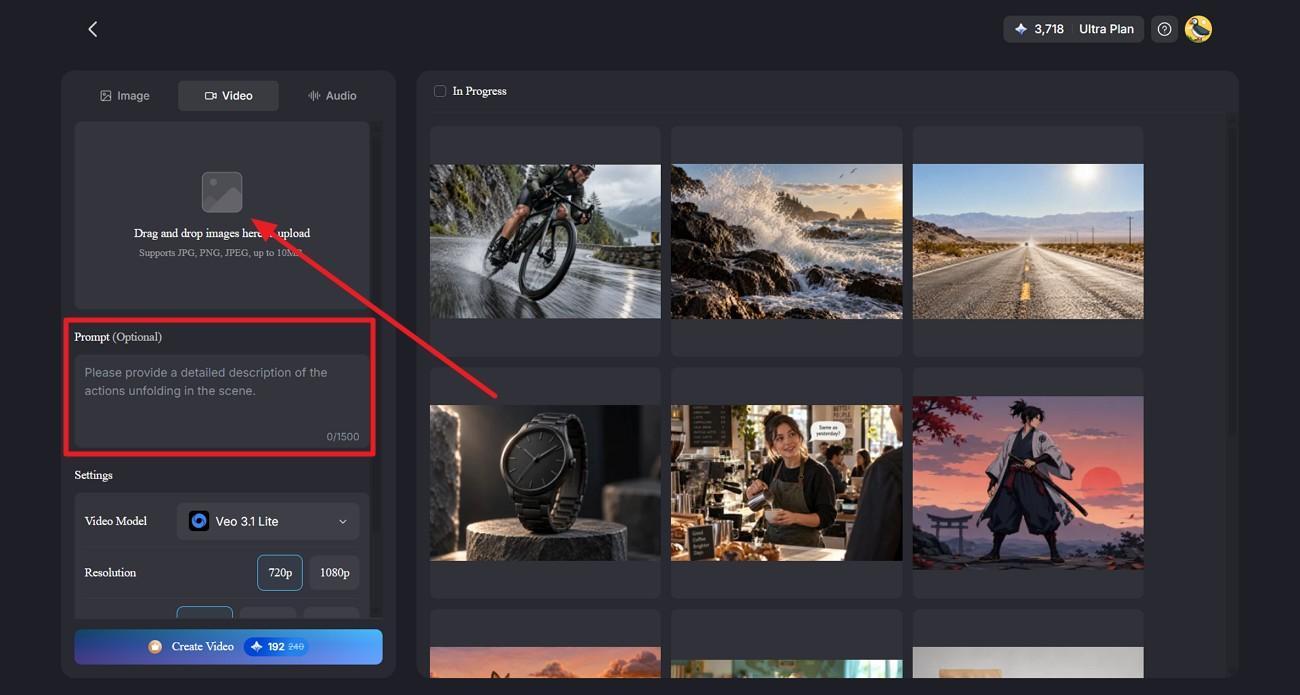Focus the Prompt description text field
This screenshot has width=1300, height=695.
pos(222,400)
